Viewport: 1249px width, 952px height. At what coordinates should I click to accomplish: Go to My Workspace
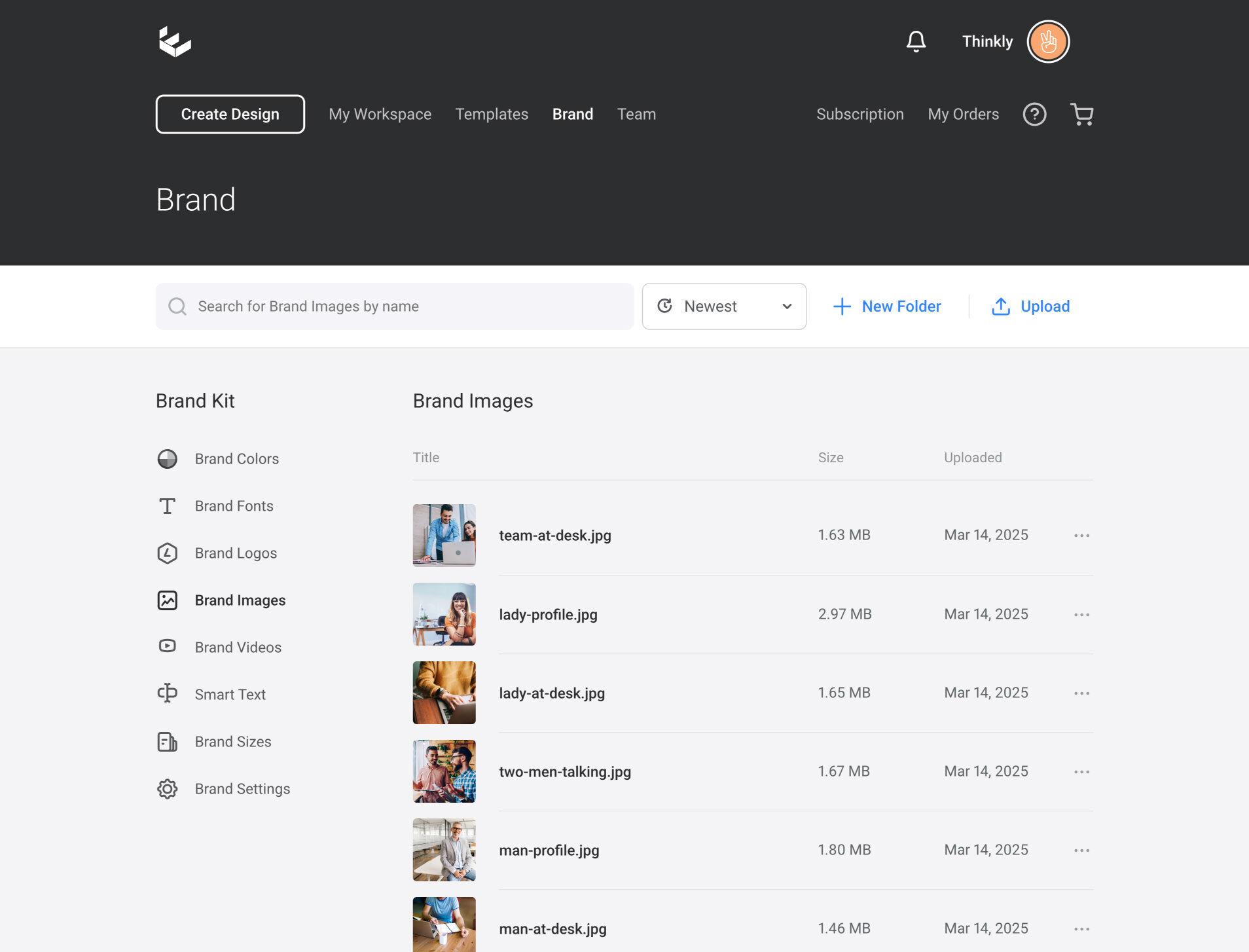tap(380, 115)
